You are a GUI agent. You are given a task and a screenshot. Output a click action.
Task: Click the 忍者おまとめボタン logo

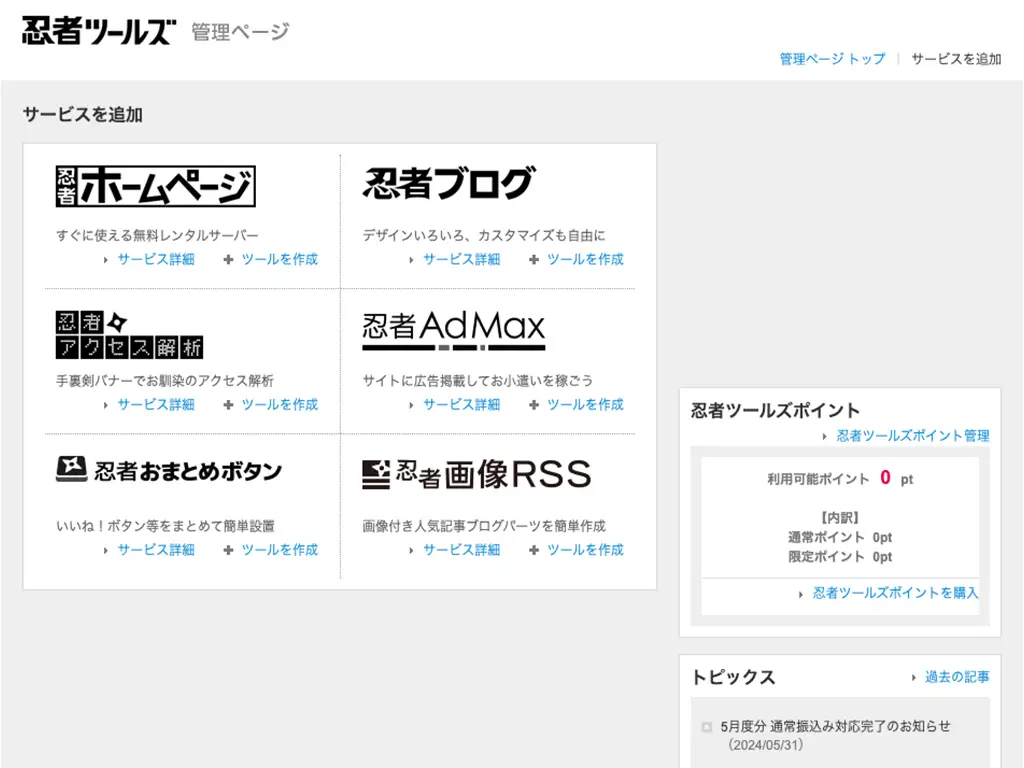click(168, 470)
